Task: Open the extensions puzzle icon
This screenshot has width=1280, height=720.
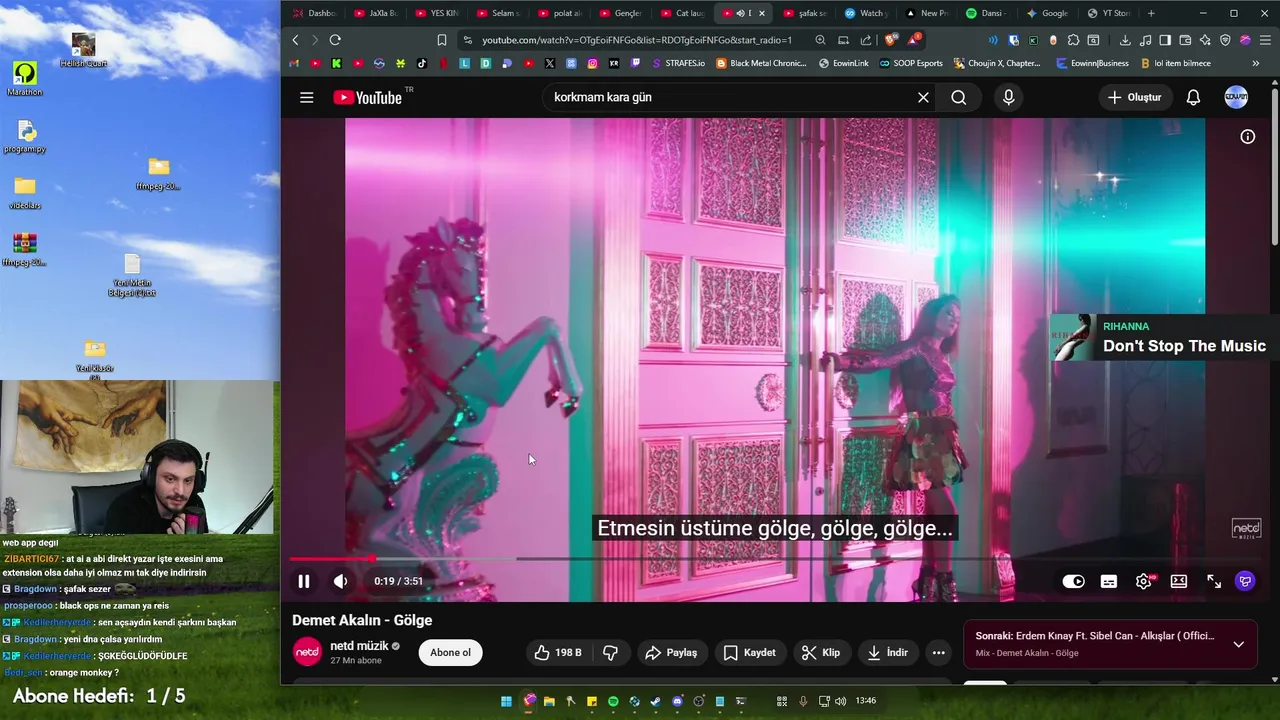Action: [1073, 40]
